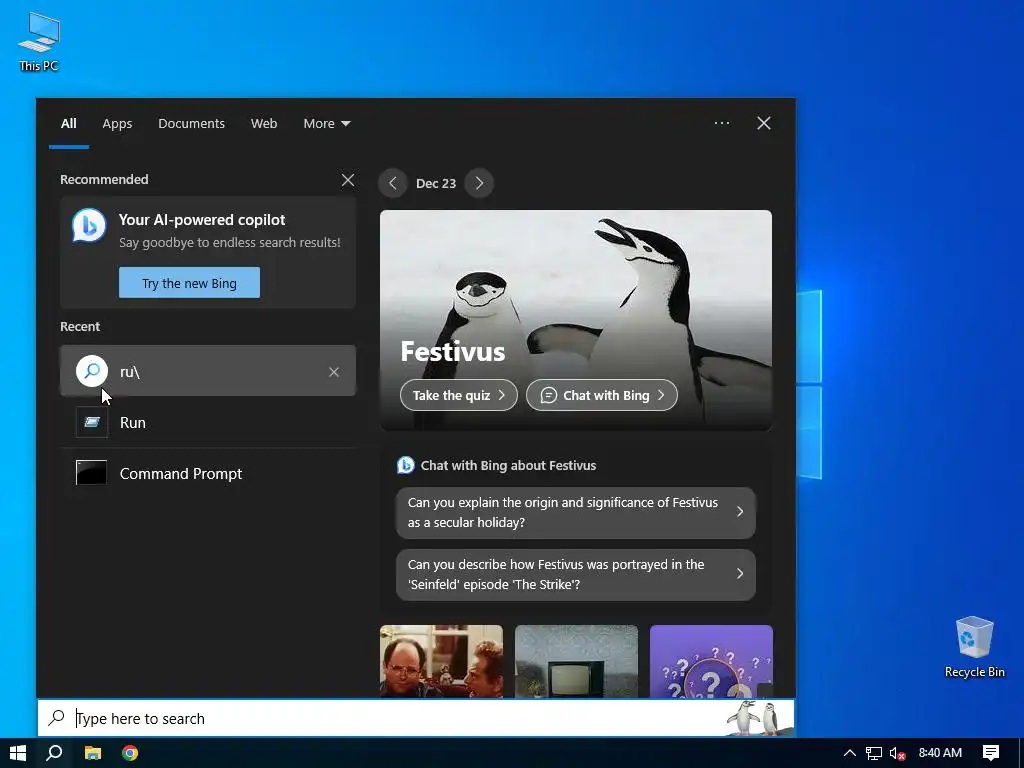The image size is (1024, 768).
Task: Switch to the Apps search tab
Action: (x=117, y=123)
